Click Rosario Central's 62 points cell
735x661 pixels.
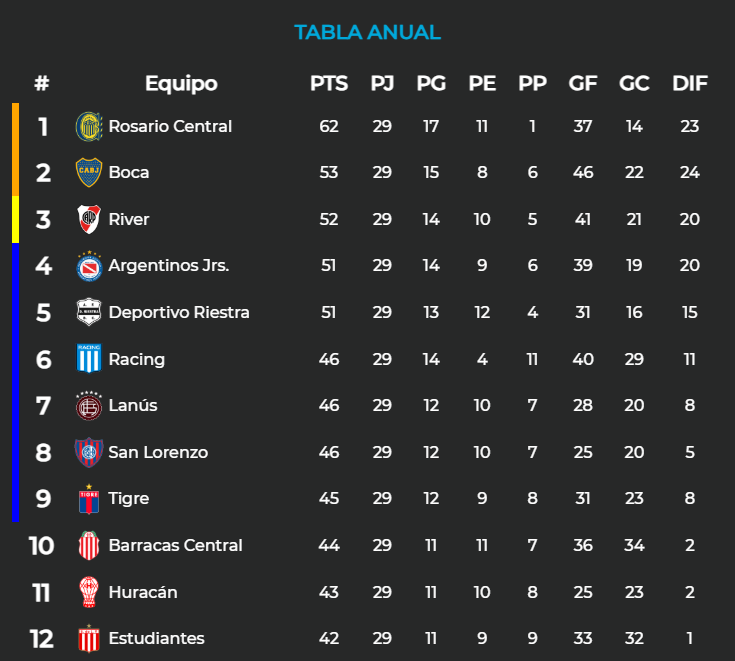(x=329, y=126)
